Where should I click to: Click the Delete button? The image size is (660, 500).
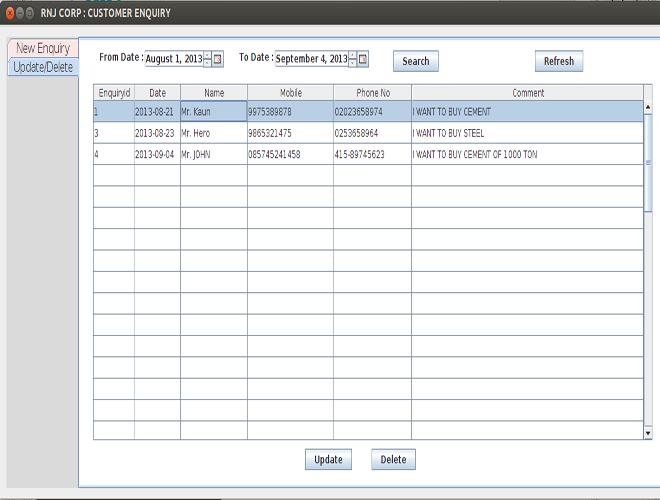point(393,459)
